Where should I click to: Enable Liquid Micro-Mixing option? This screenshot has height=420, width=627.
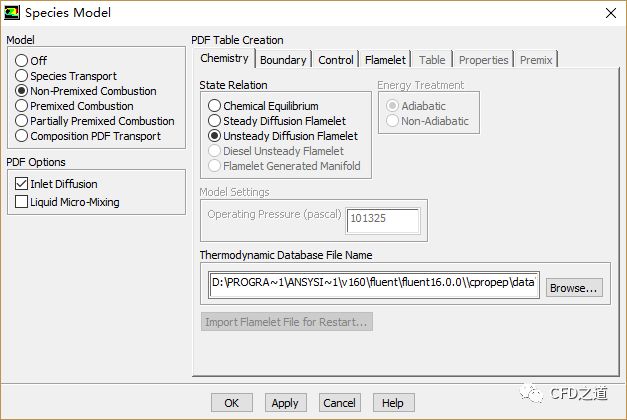coord(22,202)
